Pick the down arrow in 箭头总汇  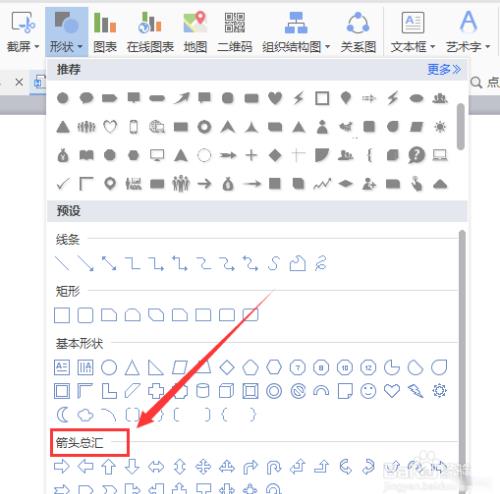tap(132, 466)
